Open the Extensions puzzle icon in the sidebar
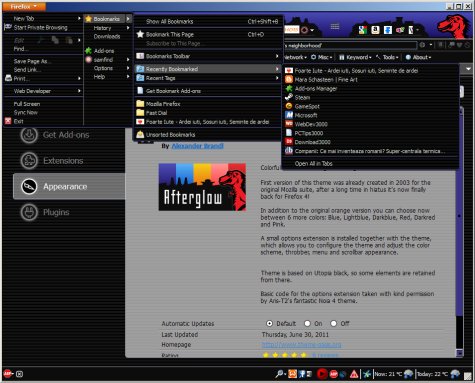The height and width of the screenshot is (383, 475). pyautogui.click(x=29, y=161)
